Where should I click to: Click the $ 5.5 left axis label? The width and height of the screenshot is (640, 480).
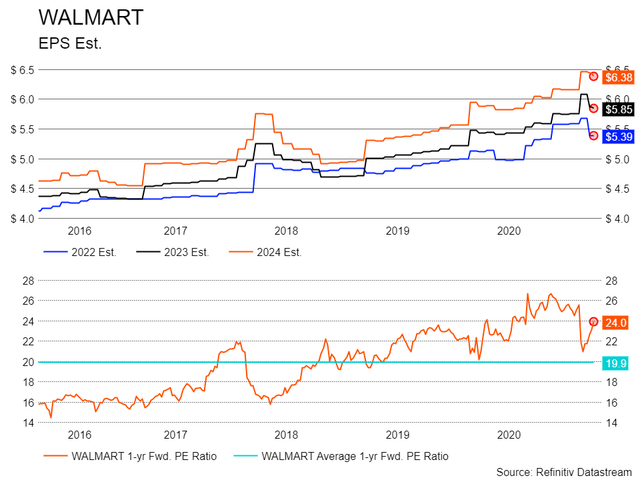22,129
